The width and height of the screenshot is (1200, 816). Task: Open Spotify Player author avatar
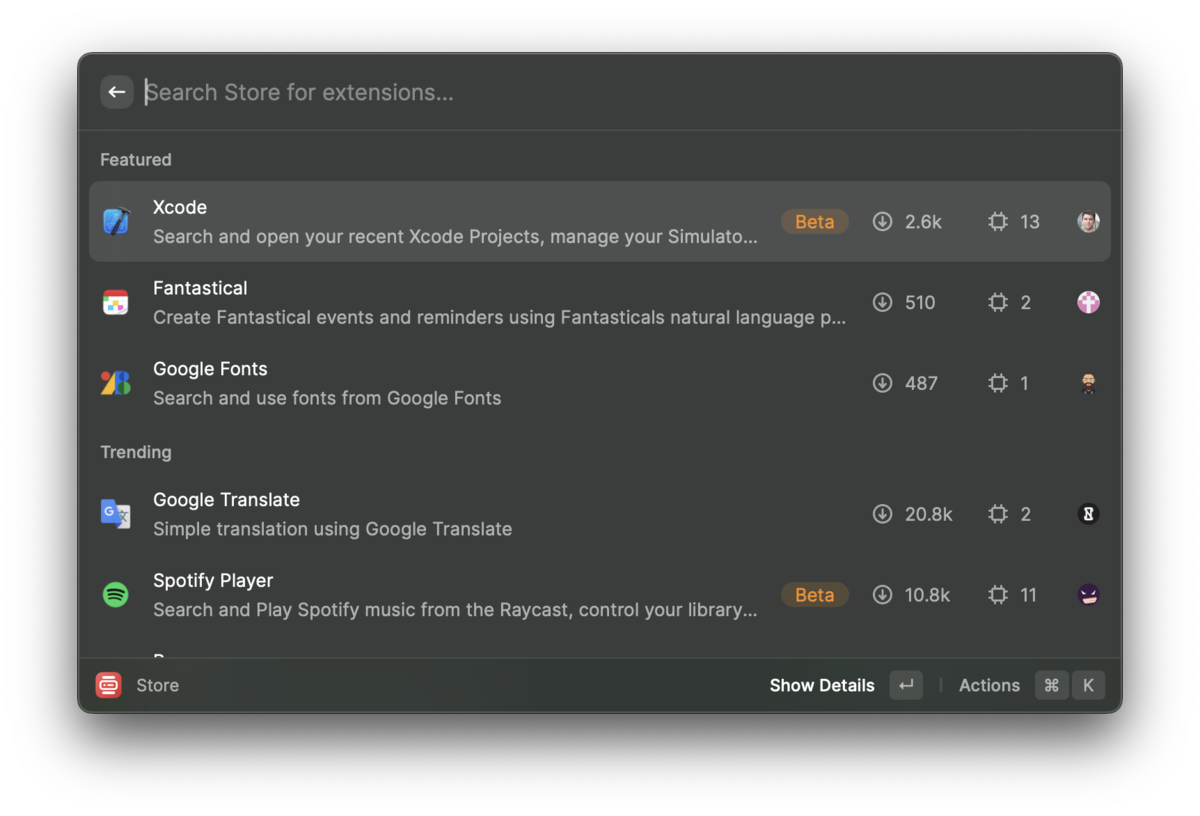click(1088, 595)
